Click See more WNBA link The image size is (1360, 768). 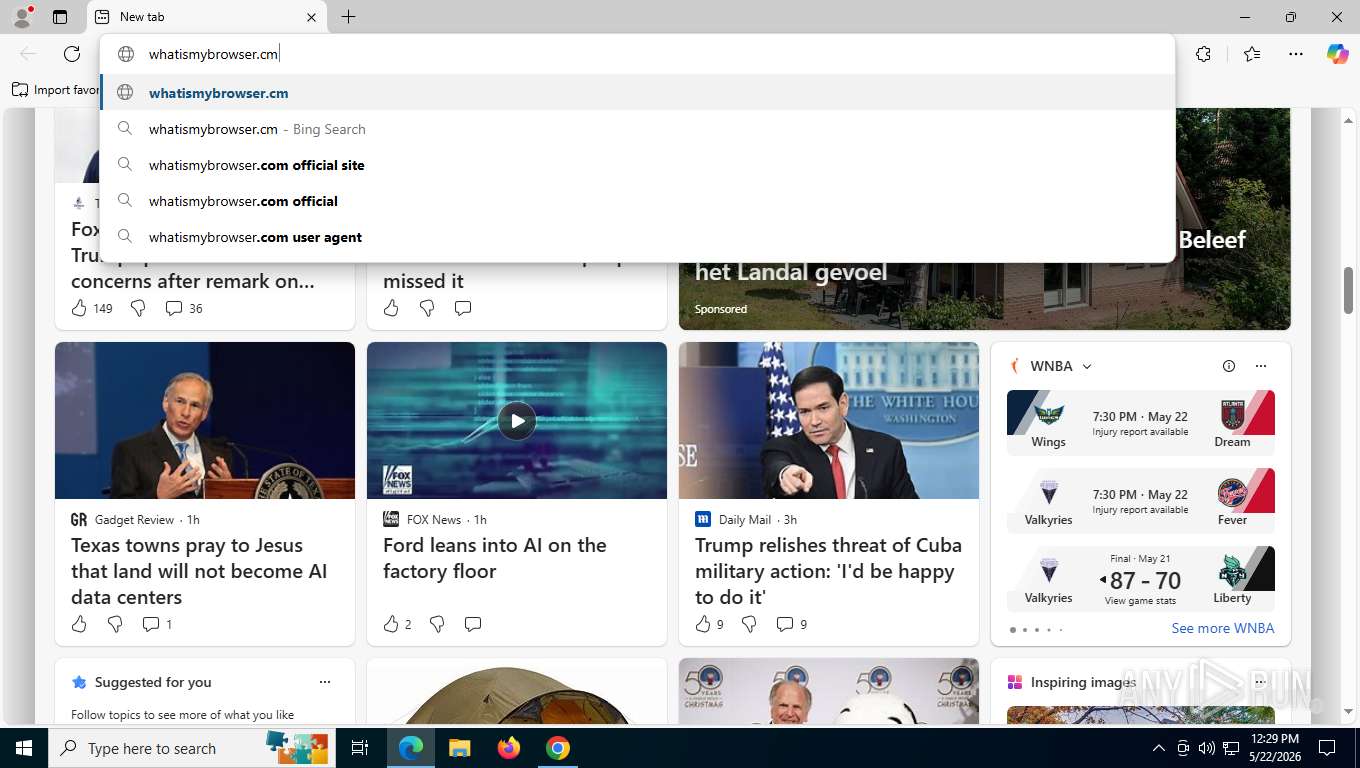[x=1223, y=628]
